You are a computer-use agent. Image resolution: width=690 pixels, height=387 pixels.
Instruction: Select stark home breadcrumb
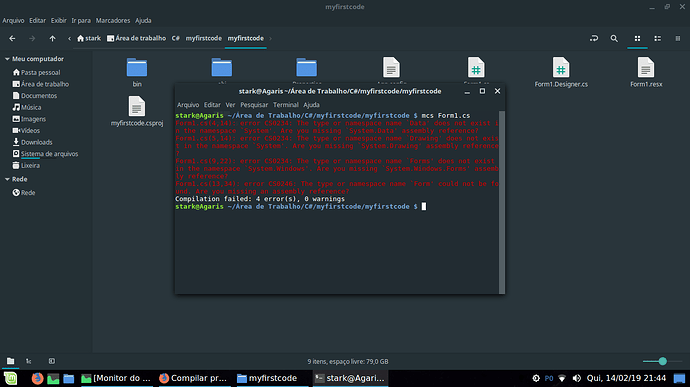[x=89, y=38]
